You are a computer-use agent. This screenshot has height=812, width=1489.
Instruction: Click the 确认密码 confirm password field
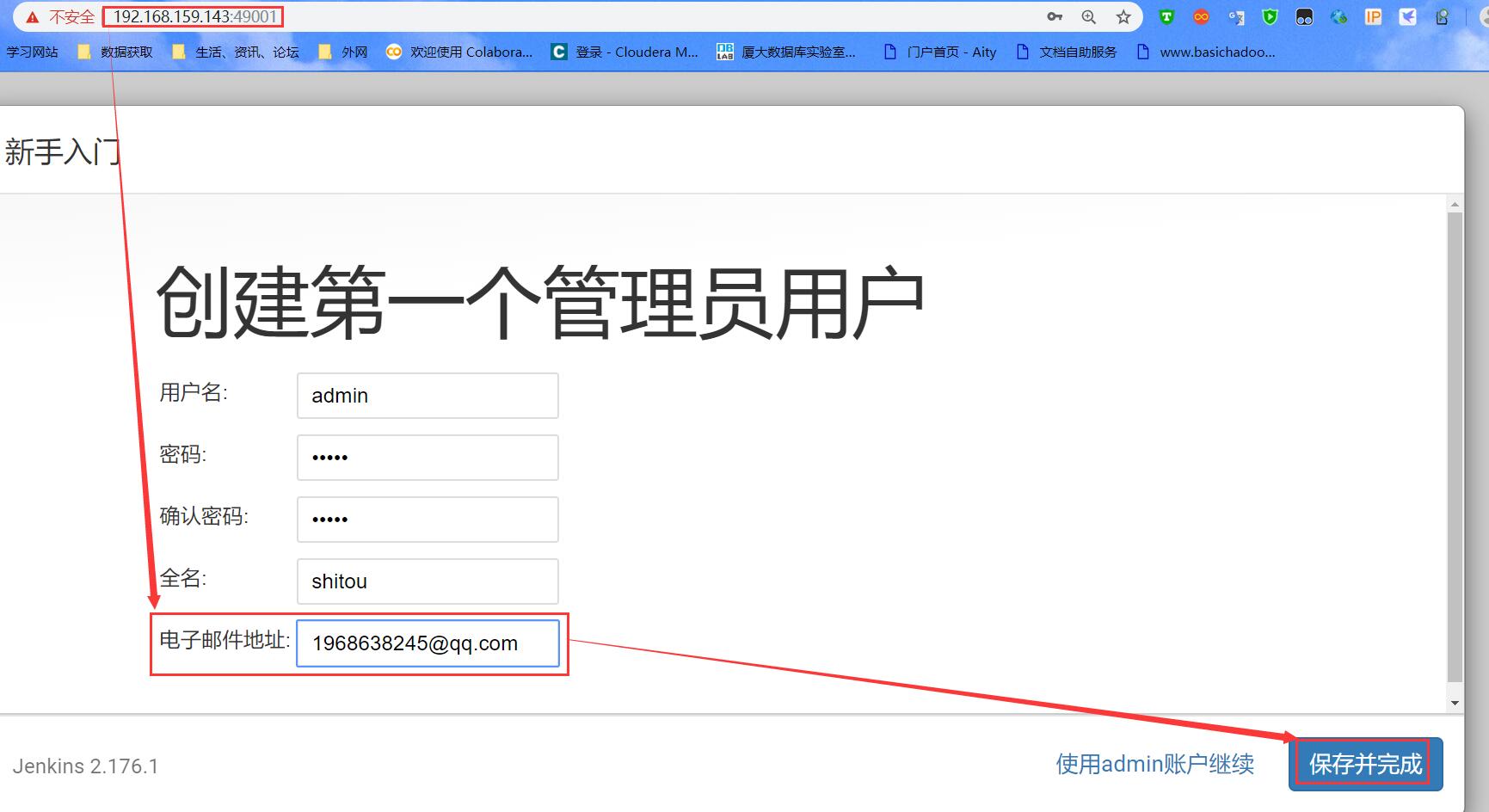coord(428,520)
